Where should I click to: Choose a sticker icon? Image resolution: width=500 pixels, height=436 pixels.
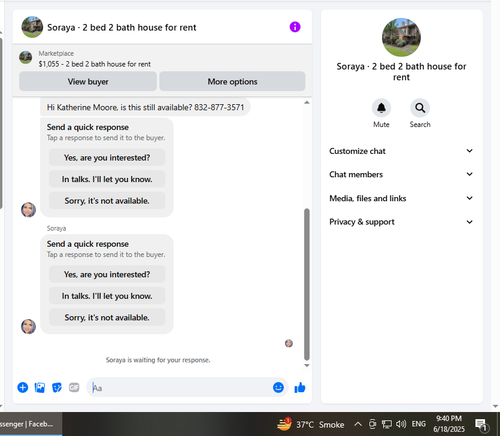point(57,387)
